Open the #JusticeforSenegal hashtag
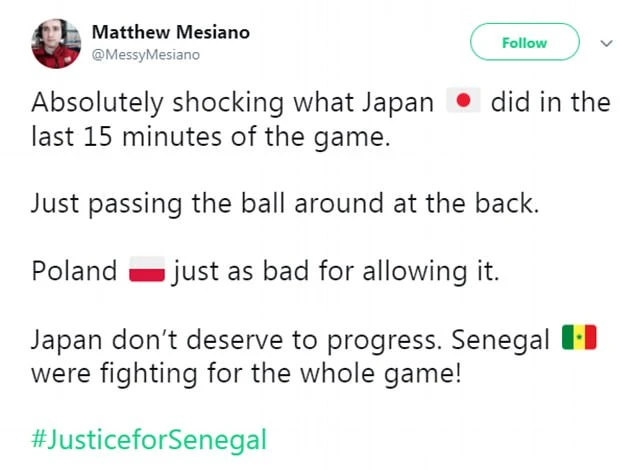Viewport: 634px width, 470px height. [x=150, y=441]
